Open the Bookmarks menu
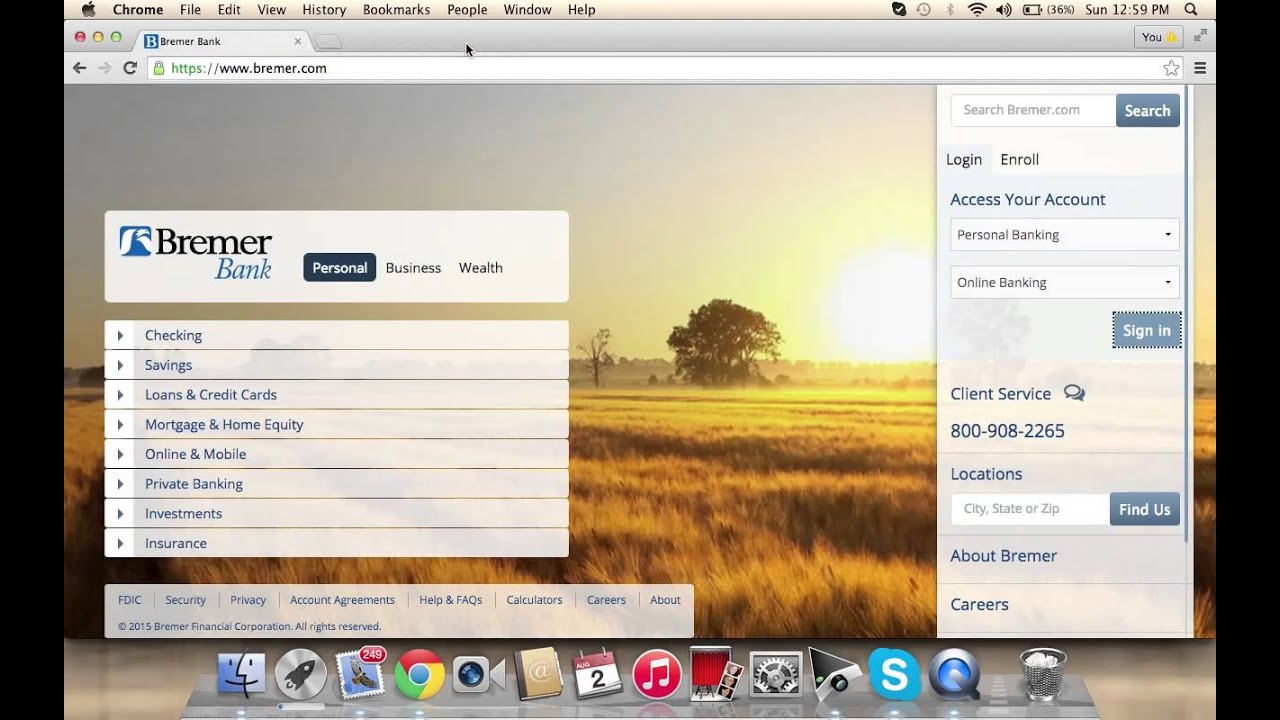The image size is (1280, 720). 397,9
